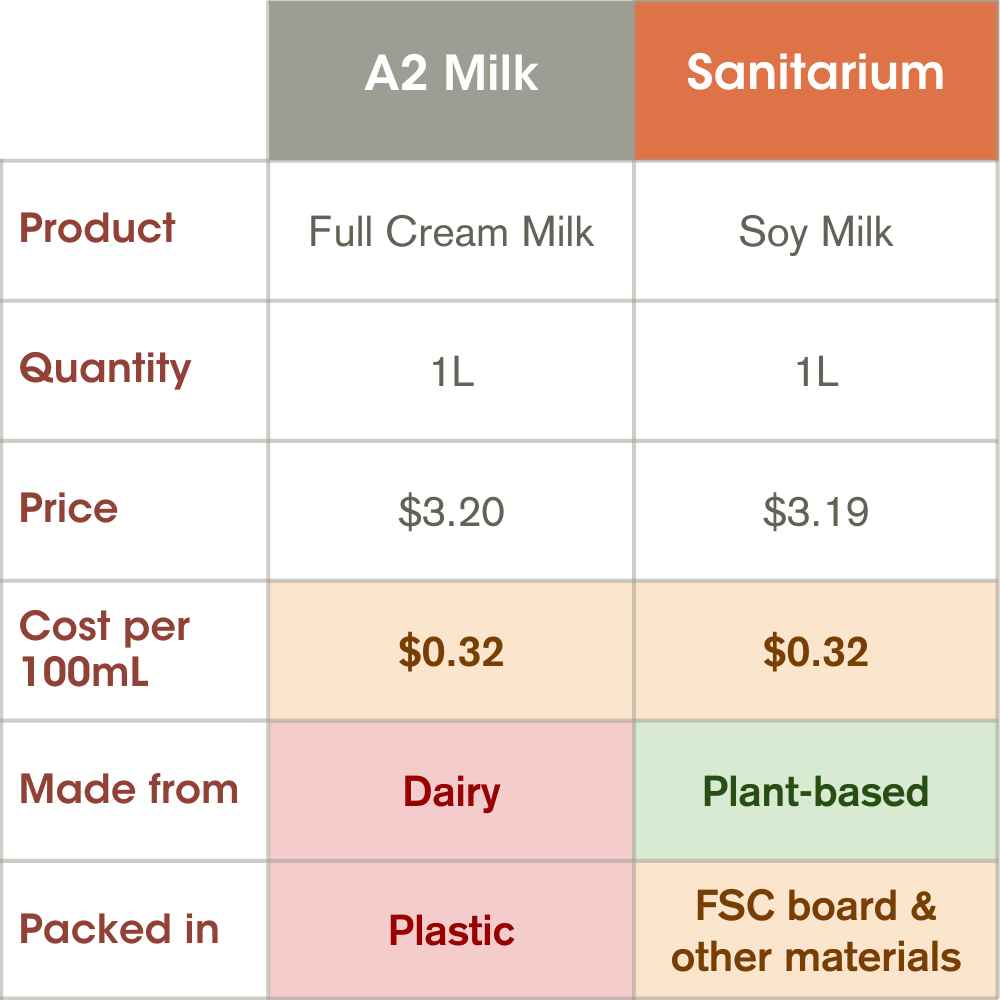
Task: Click the 1L quantity under Sanitarium
Action: pos(815,372)
